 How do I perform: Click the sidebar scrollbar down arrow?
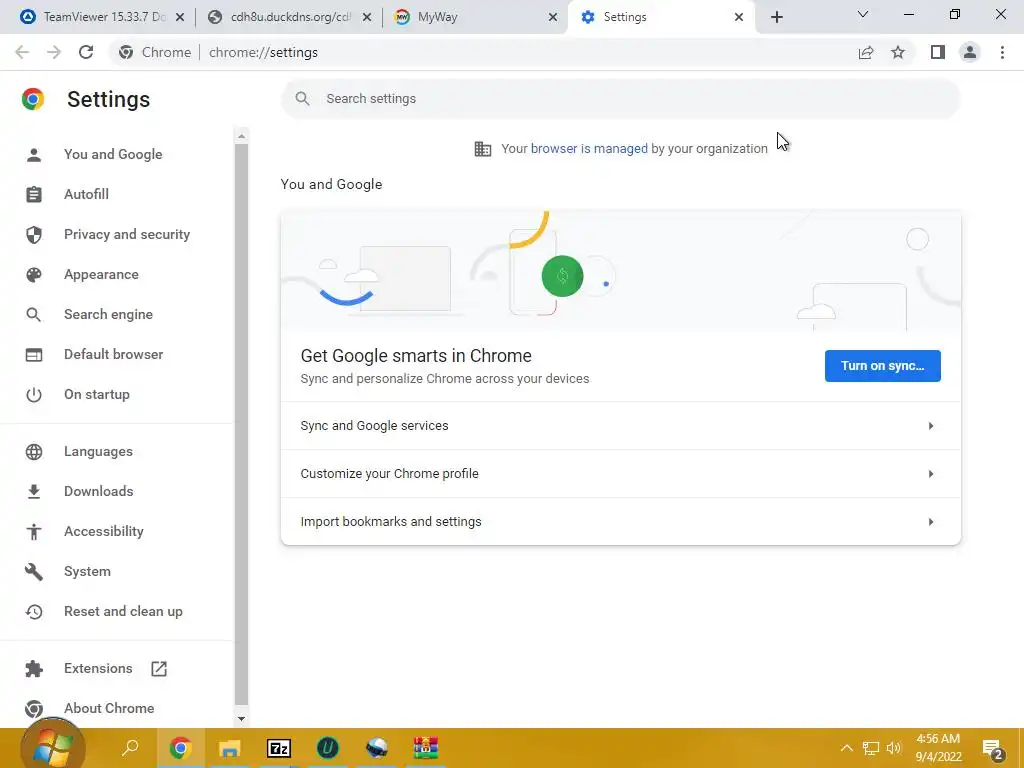pyautogui.click(x=241, y=718)
